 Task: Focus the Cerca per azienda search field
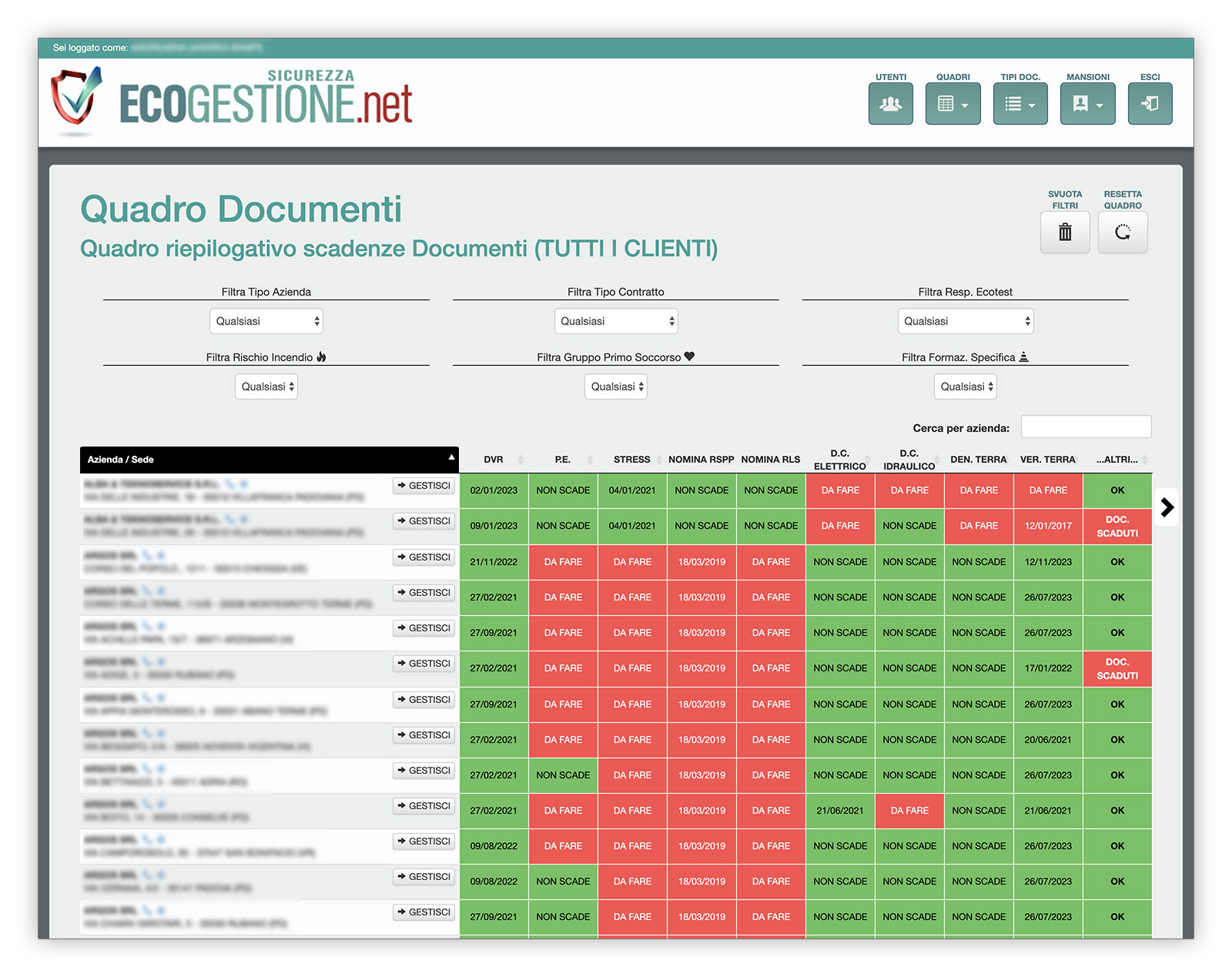(x=1086, y=427)
